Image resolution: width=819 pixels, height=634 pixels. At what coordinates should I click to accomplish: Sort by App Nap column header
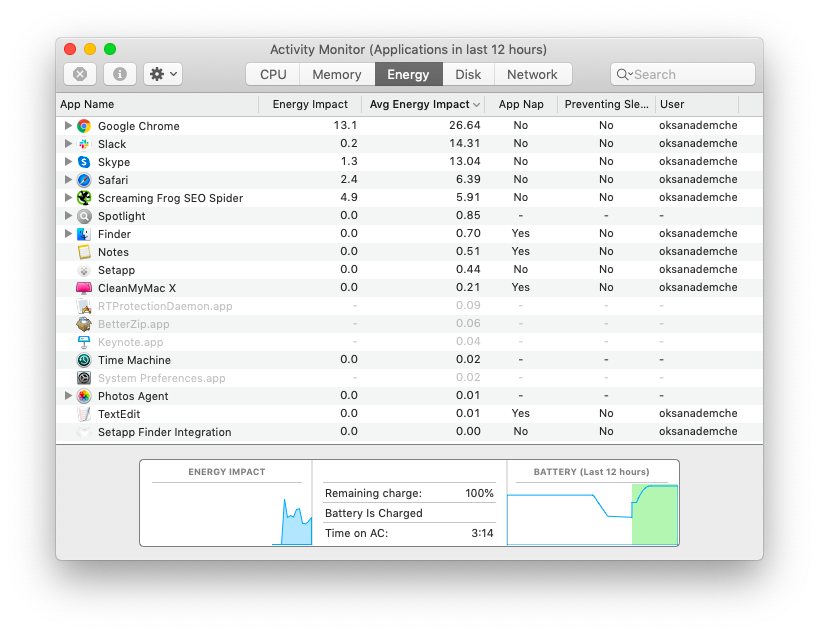click(x=521, y=104)
